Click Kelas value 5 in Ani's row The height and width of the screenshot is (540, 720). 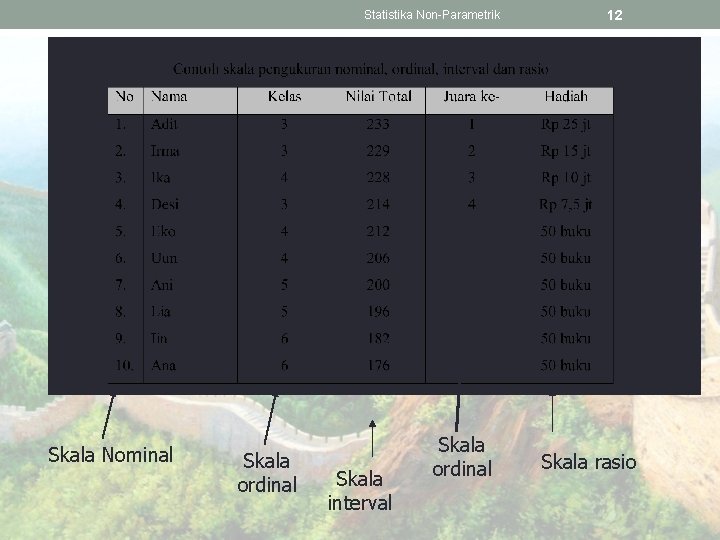[x=284, y=285]
